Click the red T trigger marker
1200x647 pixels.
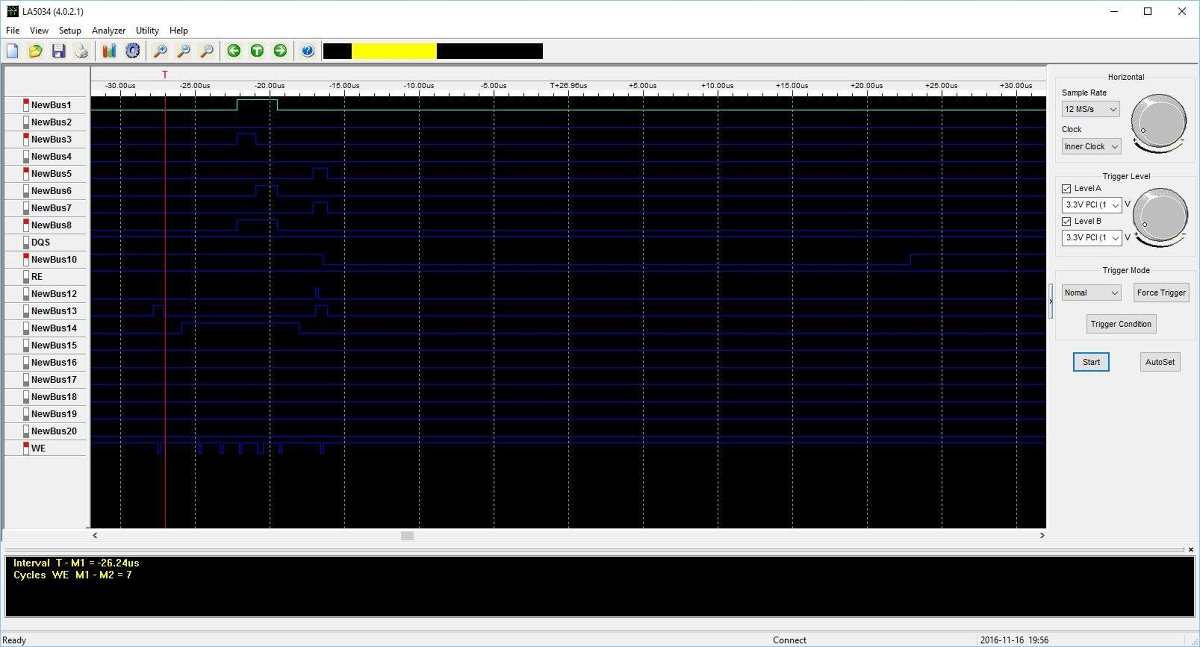(x=165, y=75)
